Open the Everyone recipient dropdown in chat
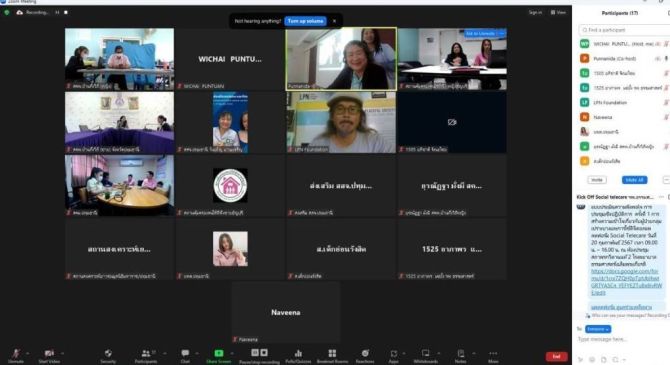Image resolution: width=670 pixels, height=365 pixels. (598, 329)
